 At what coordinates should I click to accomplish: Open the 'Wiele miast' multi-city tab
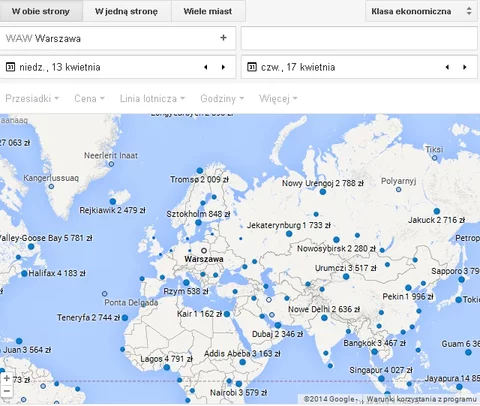[208, 11]
